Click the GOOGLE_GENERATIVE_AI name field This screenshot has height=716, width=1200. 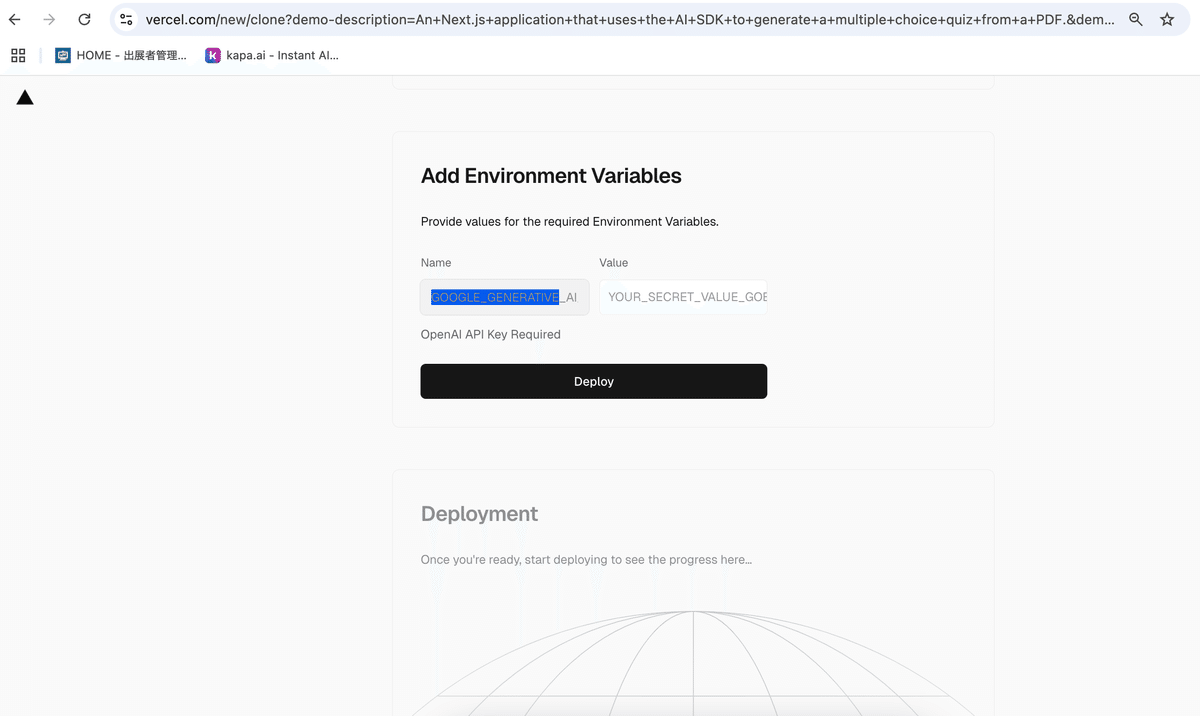pyautogui.click(x=504, y=297)
